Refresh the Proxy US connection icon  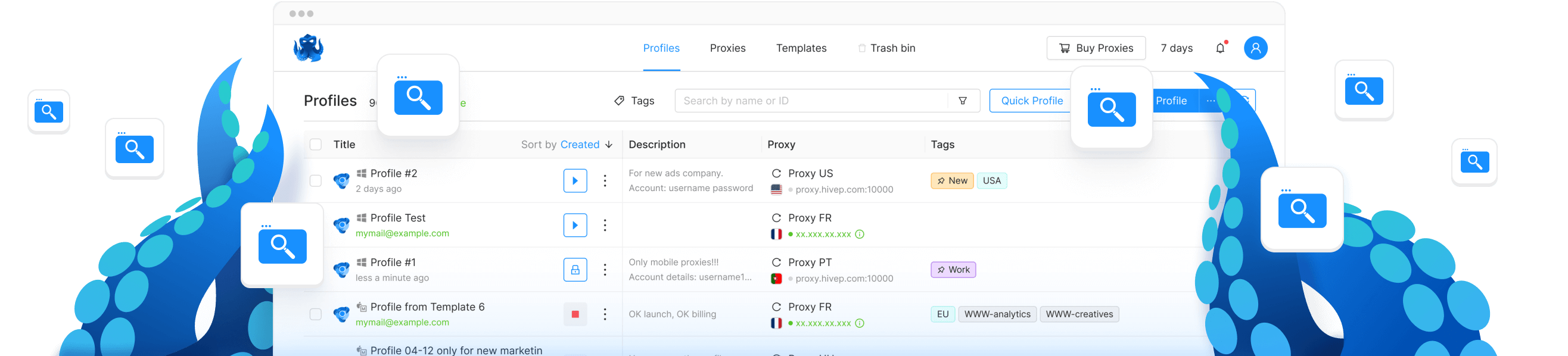click(x=776, y=173)
